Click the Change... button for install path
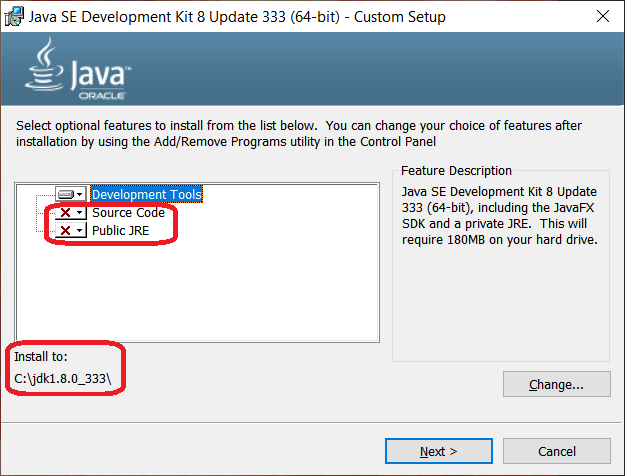 [556, 384]
